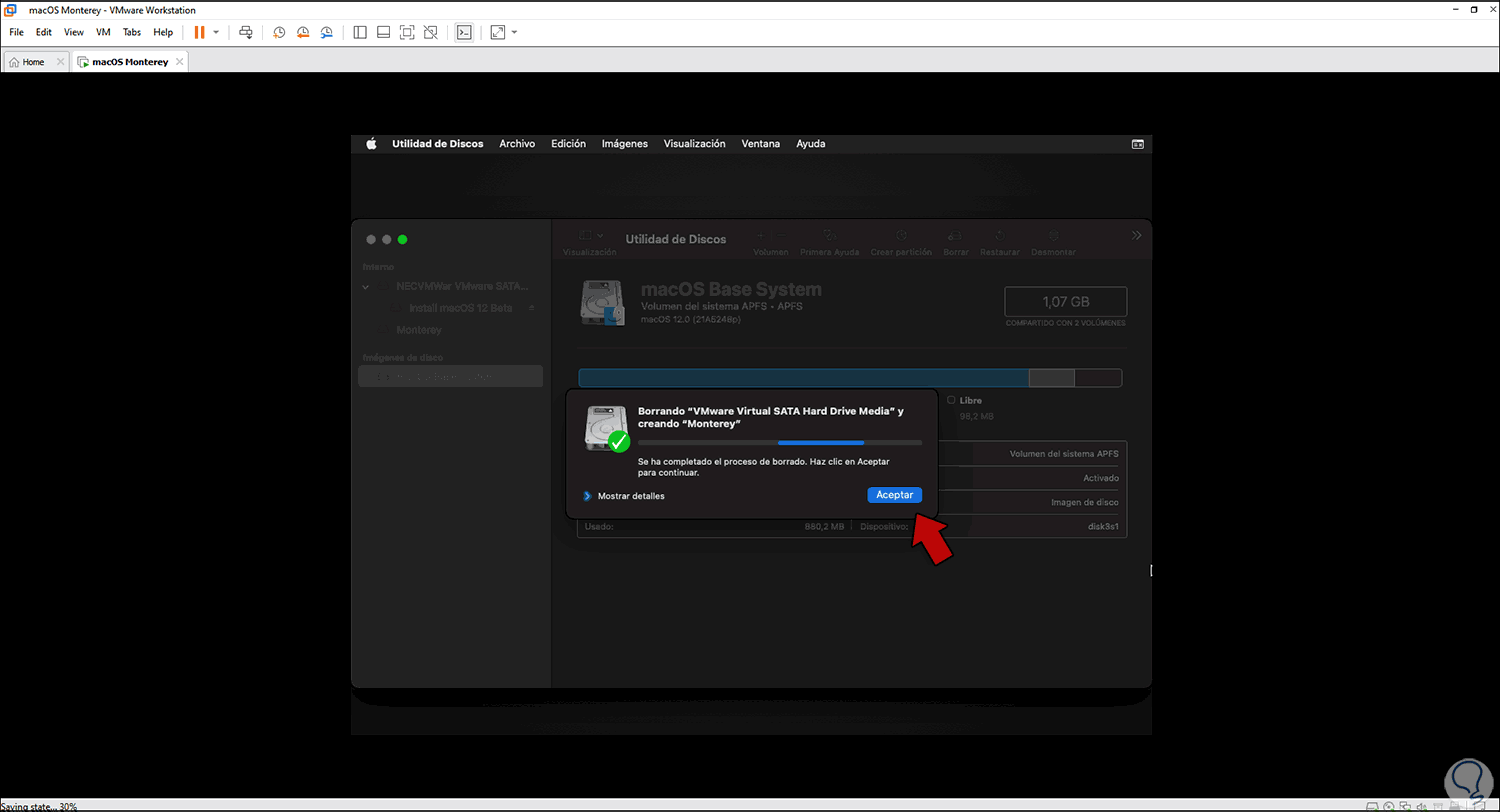This screenshot has height=812, width=1500.
Task: Click the console view toolbar icon
Action: click(464, 32)
